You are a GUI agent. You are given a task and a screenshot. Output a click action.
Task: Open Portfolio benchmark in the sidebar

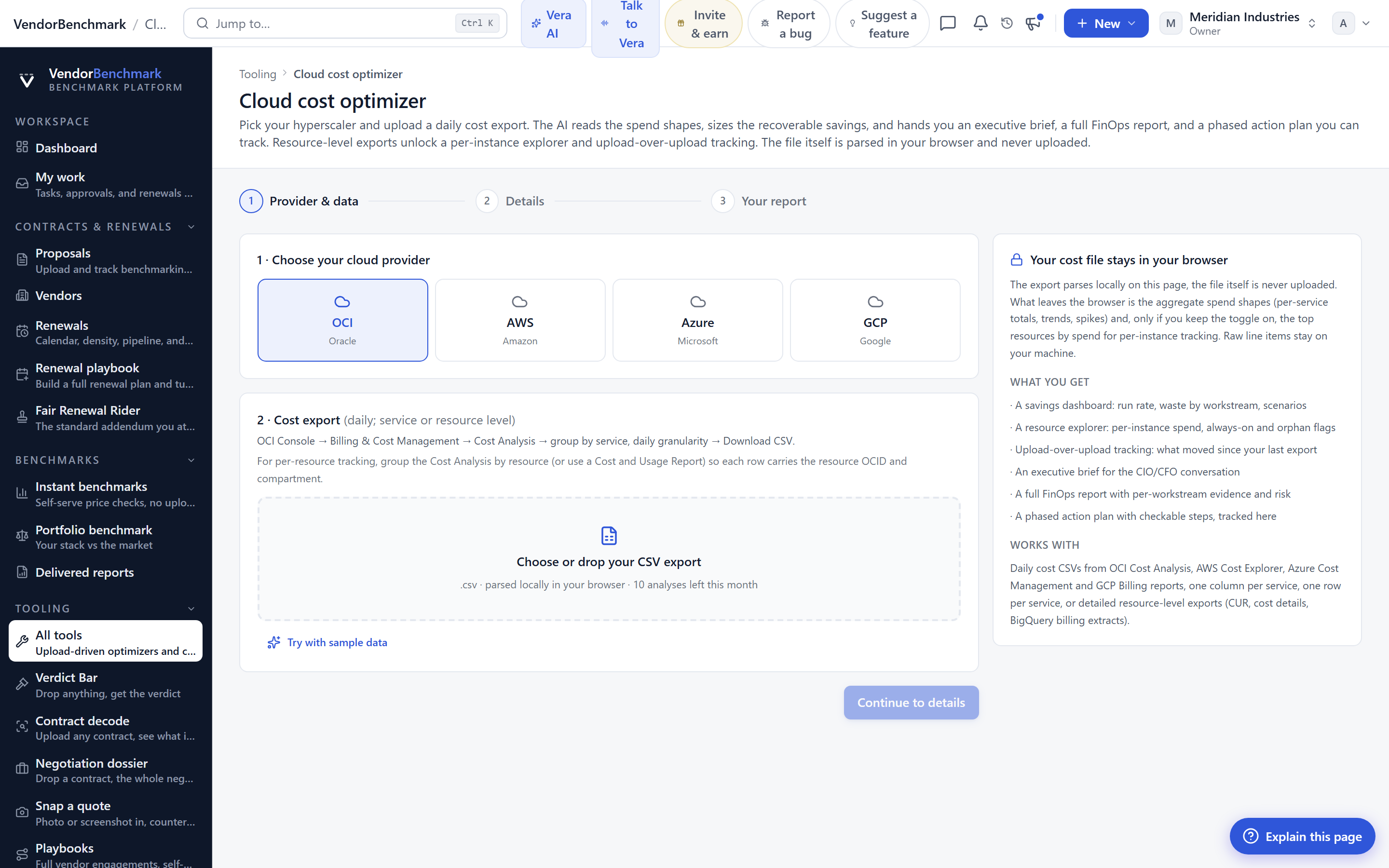pyautogui.click(x=106, y=537)
